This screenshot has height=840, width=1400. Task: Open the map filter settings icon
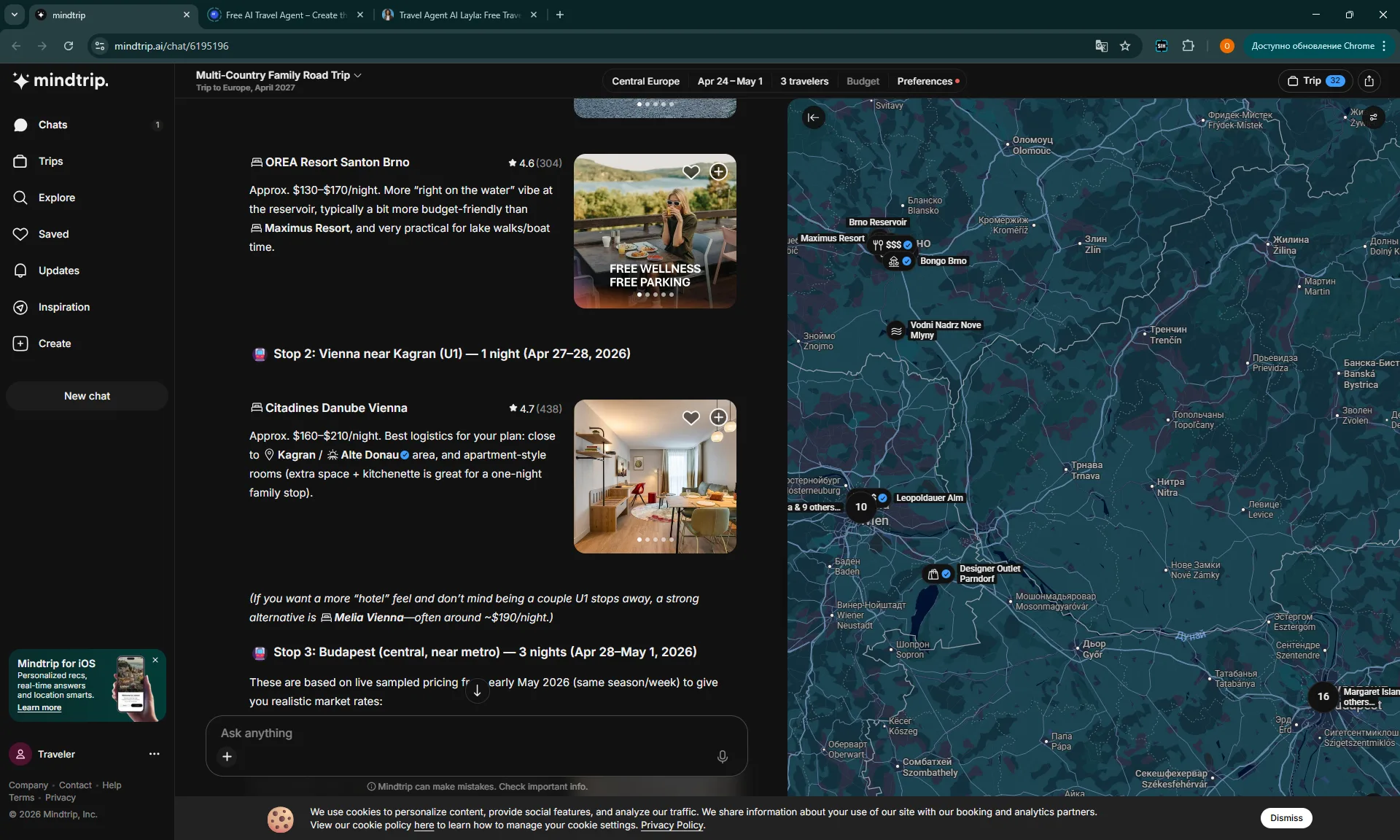[1373, 117]
